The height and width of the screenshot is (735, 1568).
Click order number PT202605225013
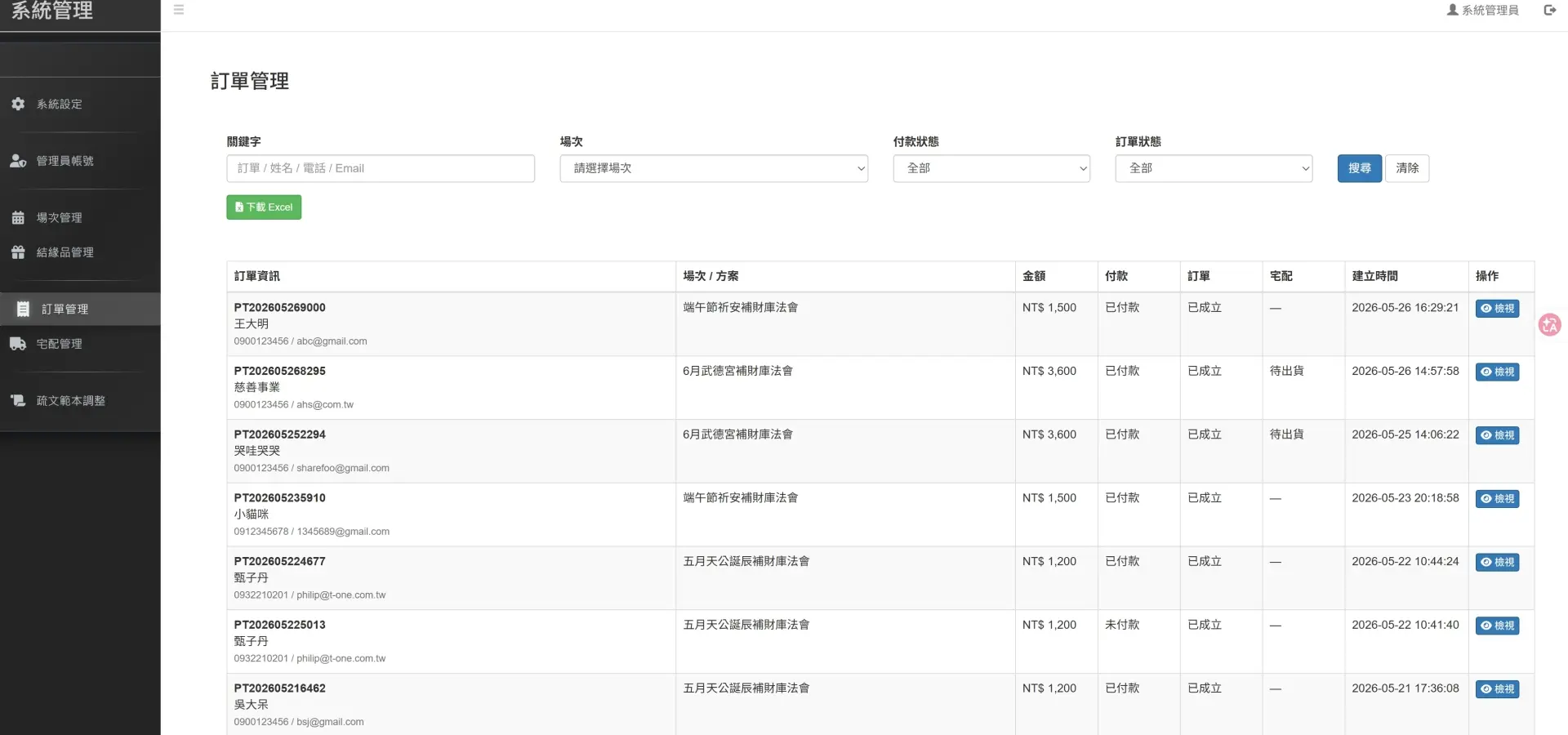coord(279,625)
